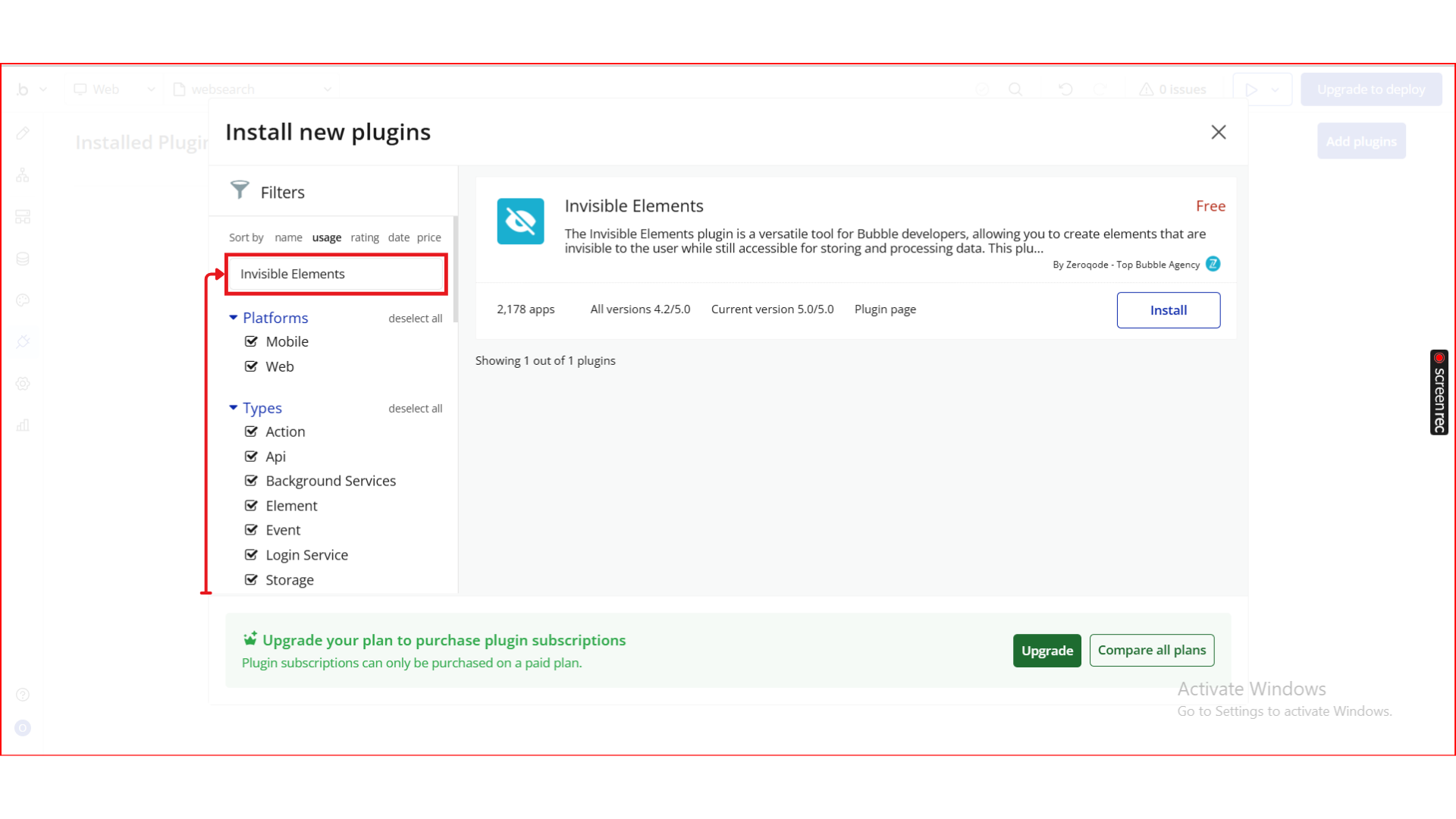
Task: Open the Settings gear in sidebar
Action: 23,384
